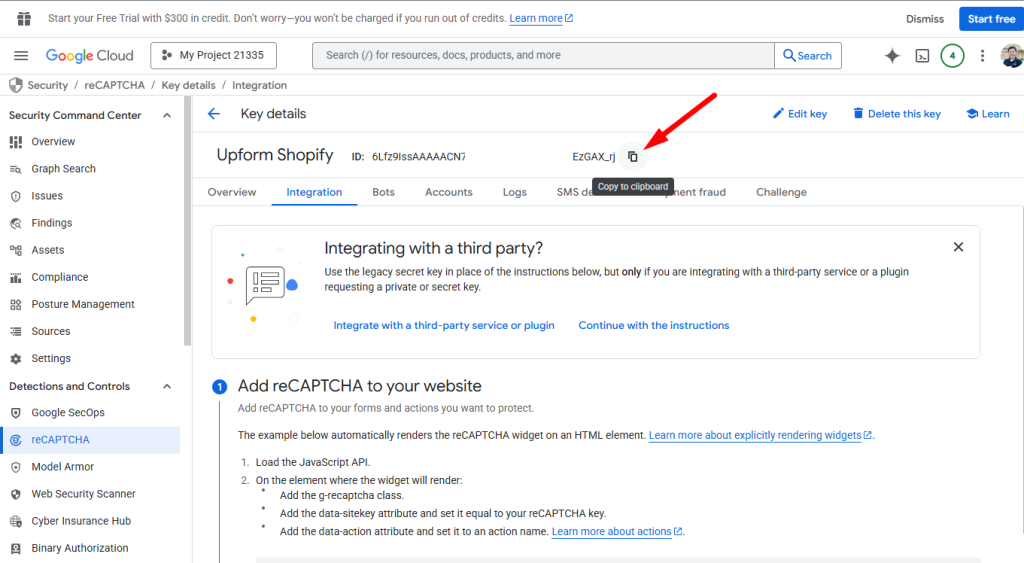Click the Key details breadcrumb link

click(188, 85)
